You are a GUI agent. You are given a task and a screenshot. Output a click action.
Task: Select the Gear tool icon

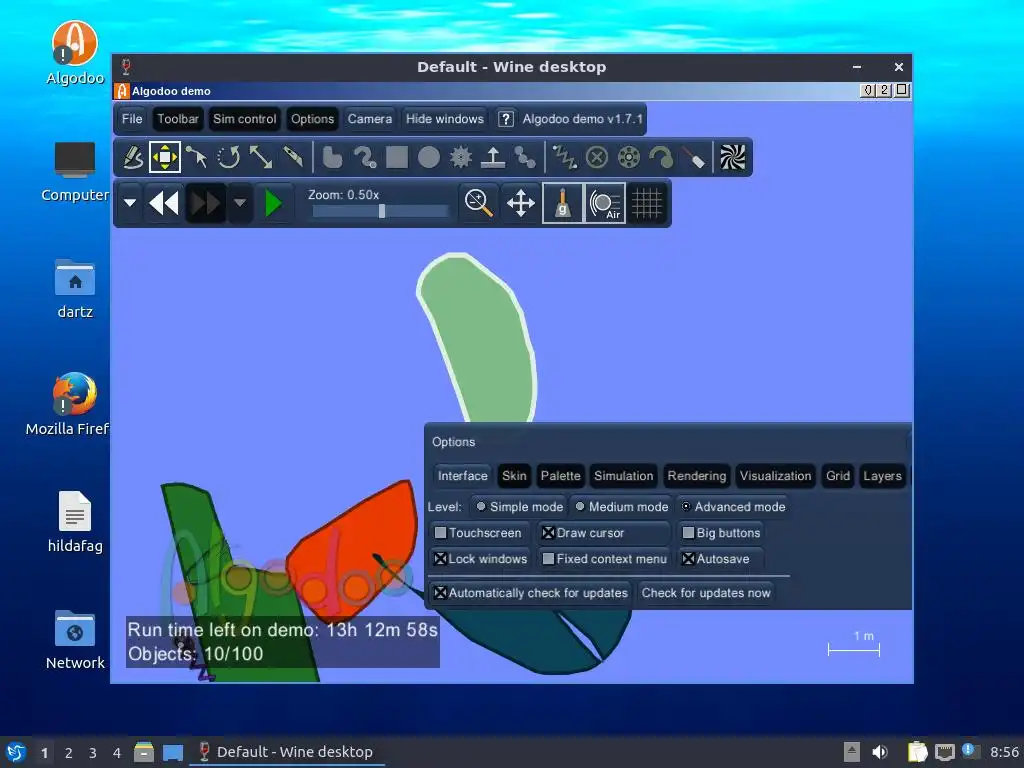pos(460,157)
